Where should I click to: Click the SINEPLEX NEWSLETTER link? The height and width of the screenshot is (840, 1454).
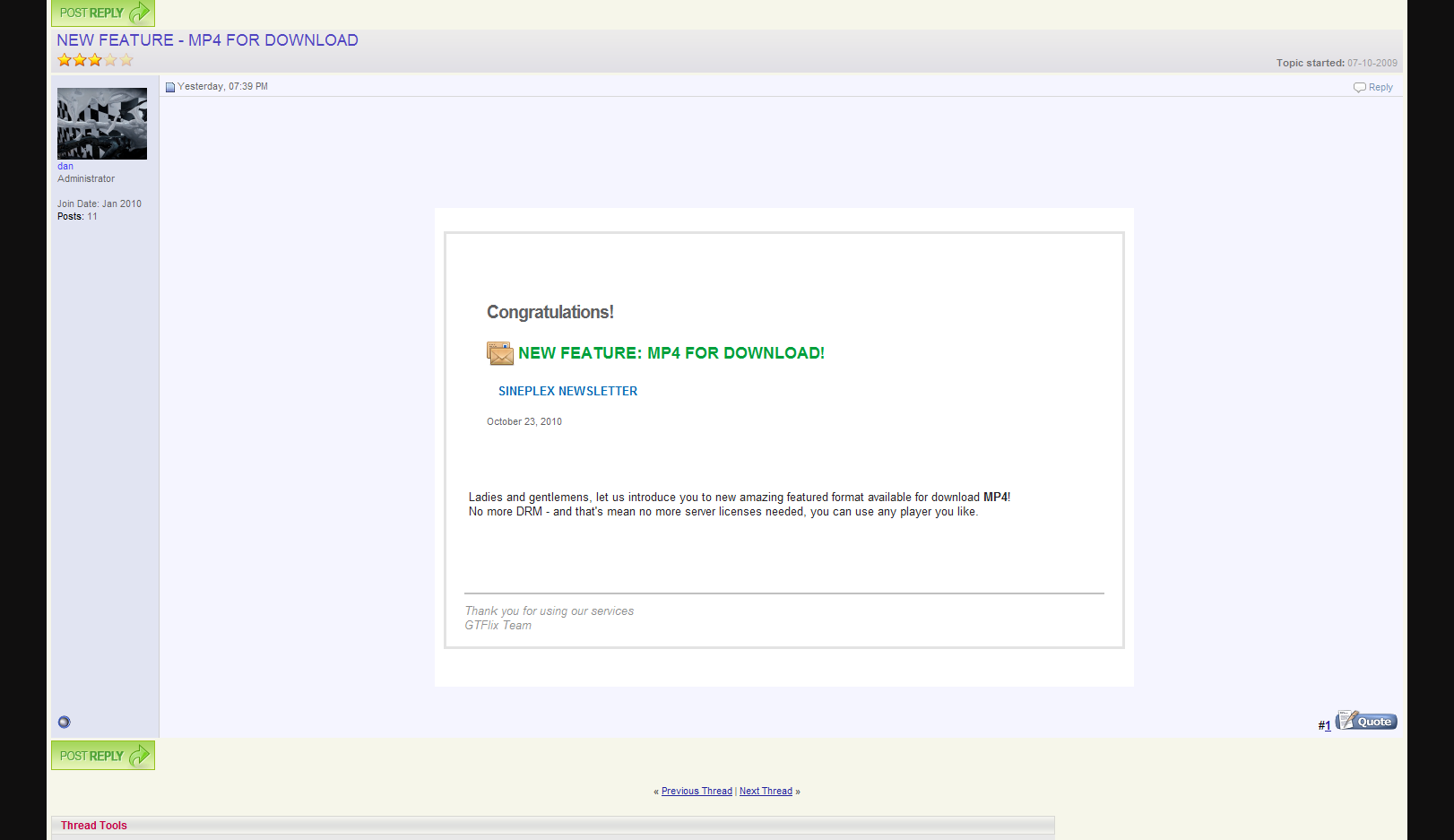coord(567,391)
